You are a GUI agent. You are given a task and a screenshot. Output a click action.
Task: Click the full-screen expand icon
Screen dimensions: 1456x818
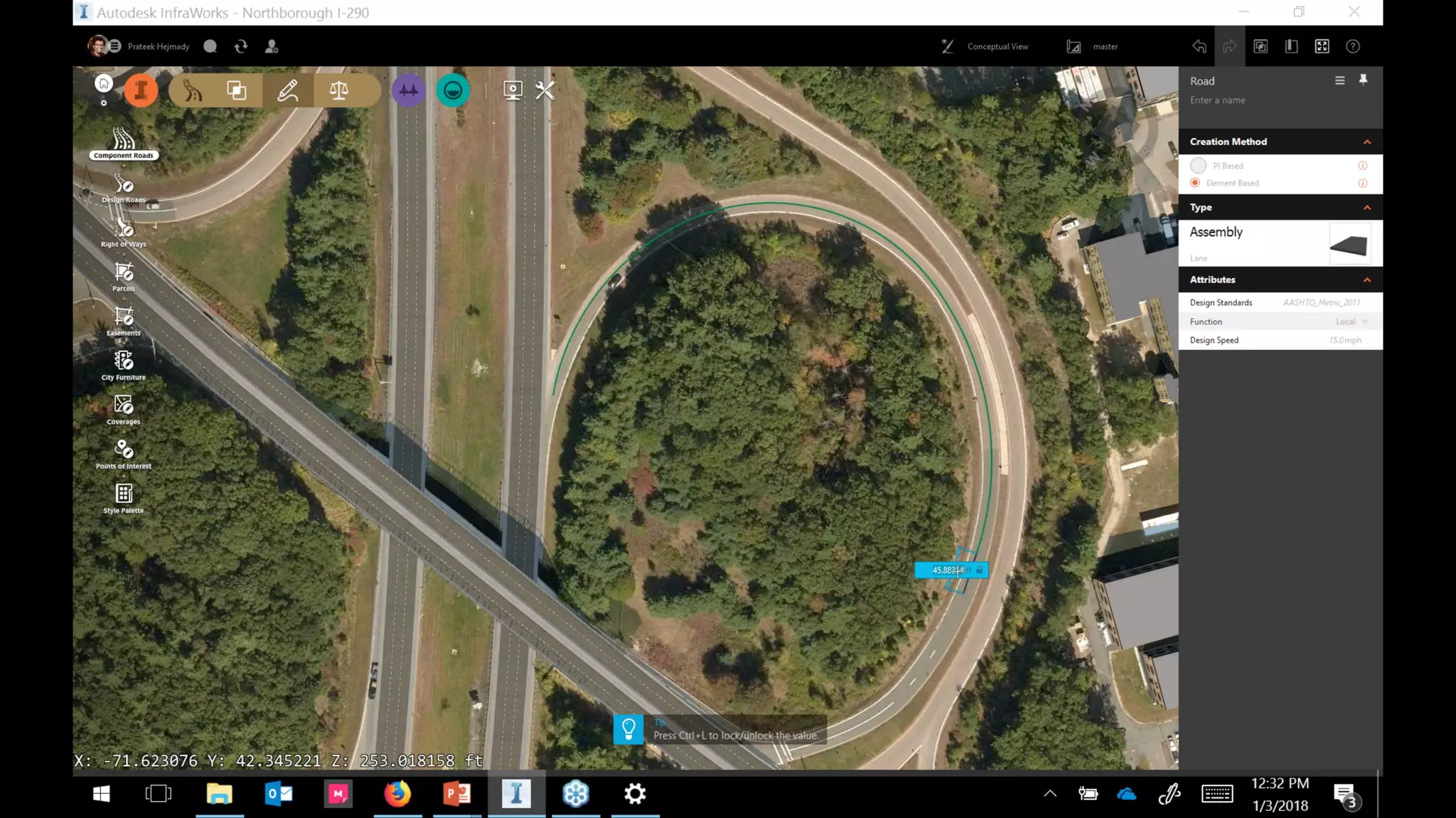(x=1322, y=46)
